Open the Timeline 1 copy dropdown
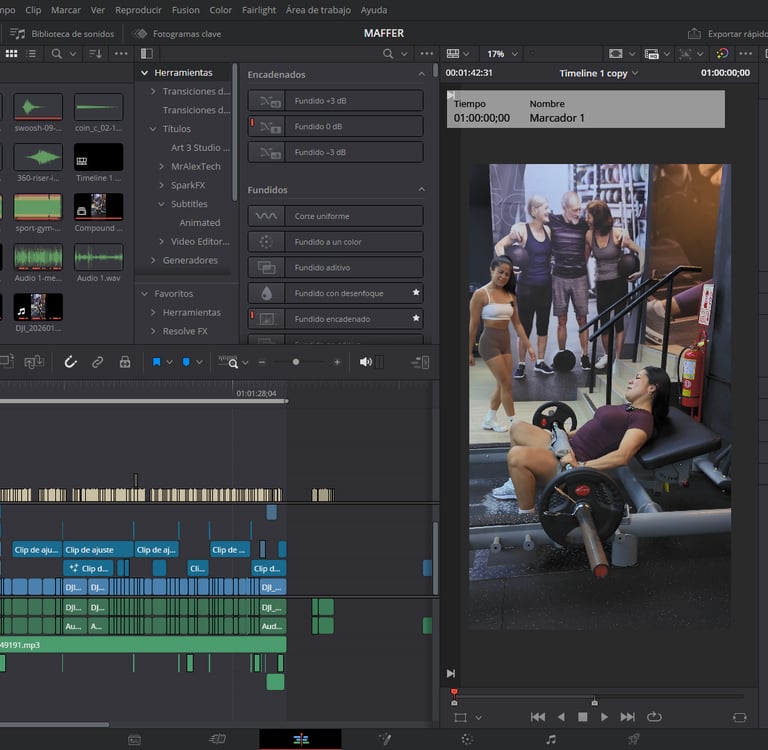Image resolution: width=768 pixels, height=750 pixels. click(x=598, y=73)
